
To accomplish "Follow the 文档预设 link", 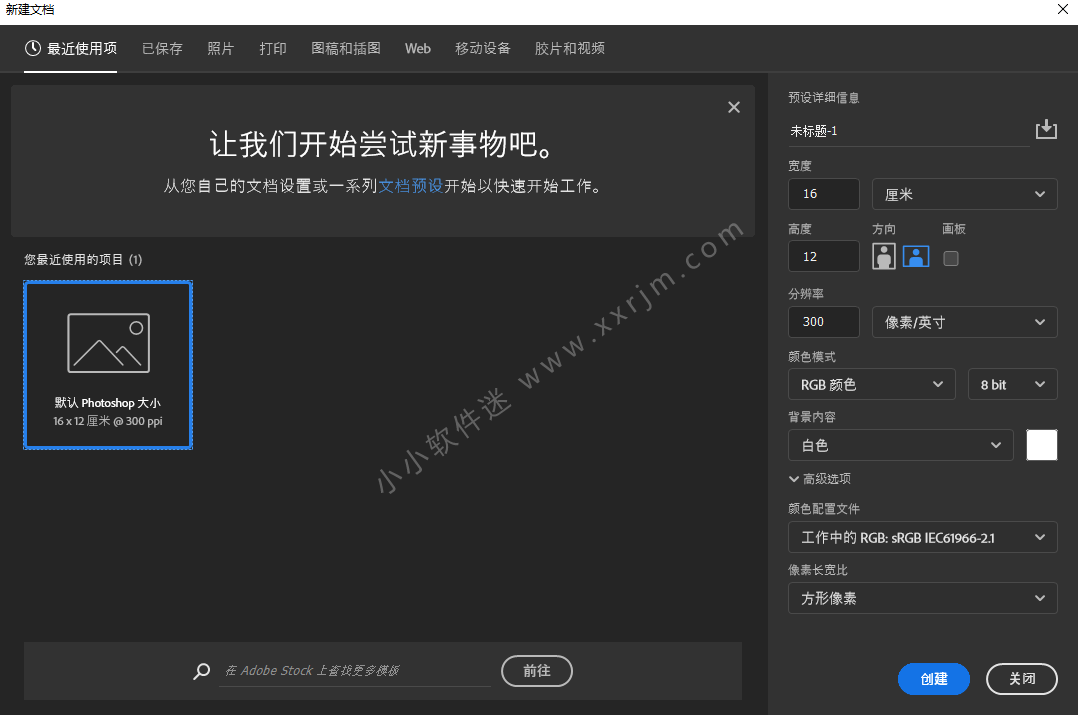I will (x=410, y=186).
